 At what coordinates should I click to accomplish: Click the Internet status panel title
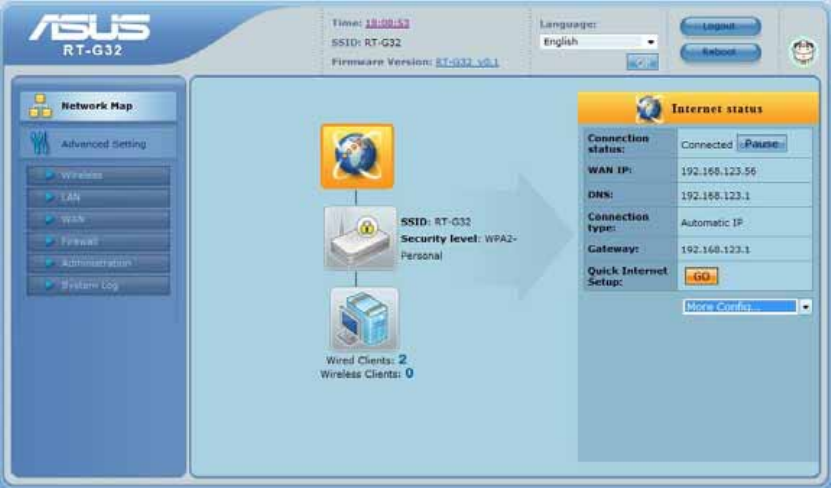click(x=717, y=109)
